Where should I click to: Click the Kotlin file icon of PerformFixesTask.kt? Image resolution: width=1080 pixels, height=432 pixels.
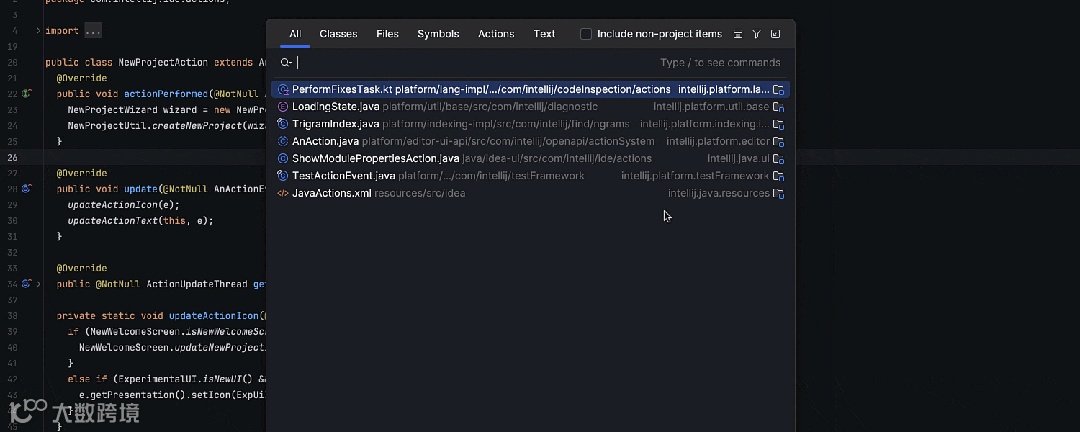click(x=282, y=90)
